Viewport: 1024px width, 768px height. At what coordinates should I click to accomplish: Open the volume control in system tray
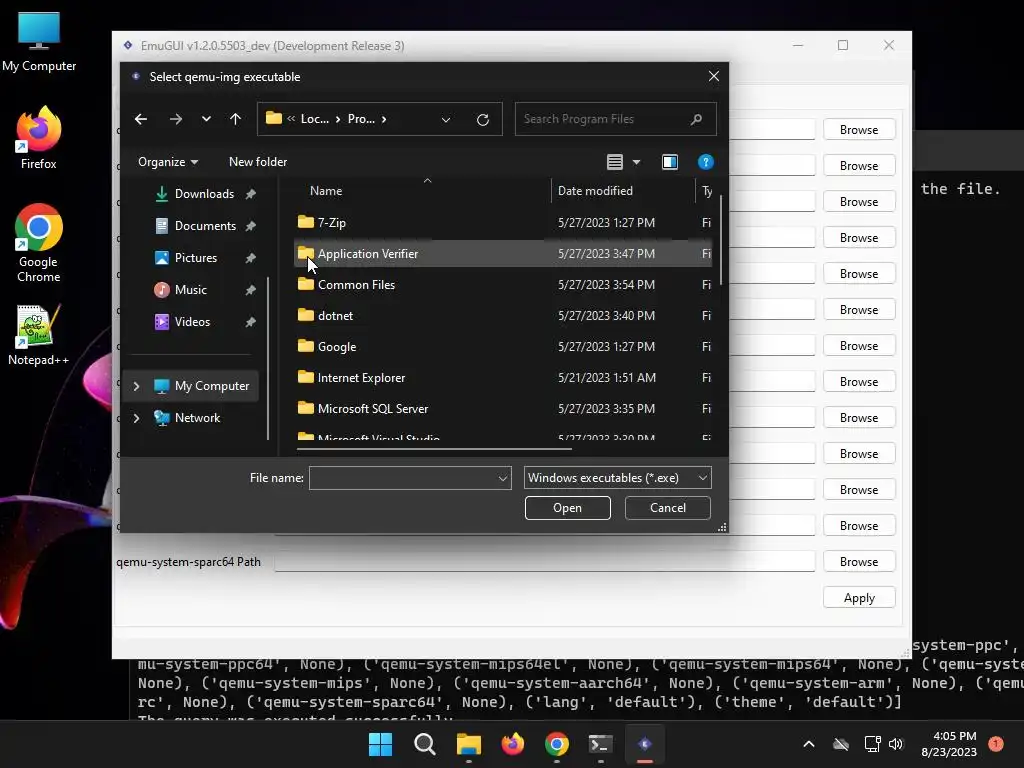(896, 744)
